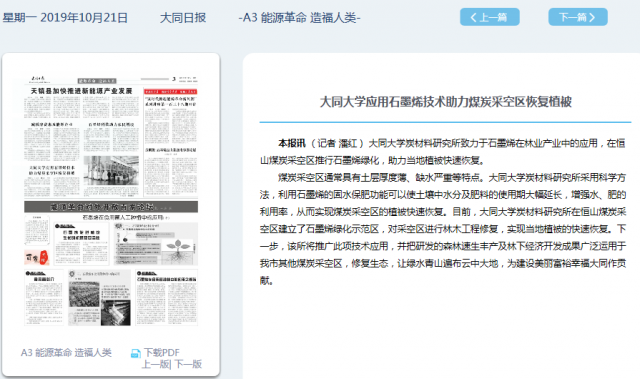Viewport: 640px width, 379px height.
Task: Click the dark banner headline in the page thumbnail
Action: [x=111, y=207]
